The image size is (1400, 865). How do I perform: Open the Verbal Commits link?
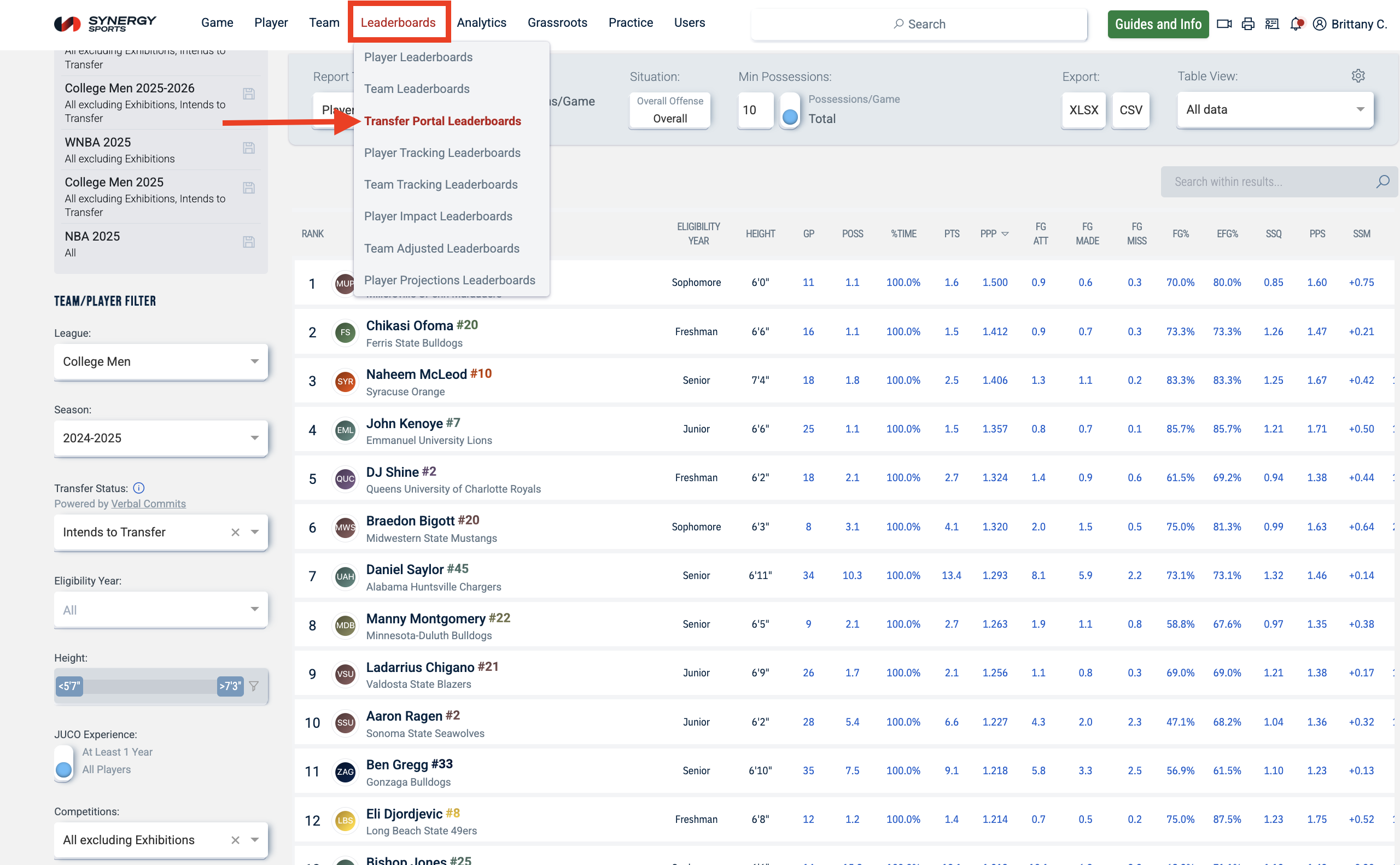tap(148, 504)
